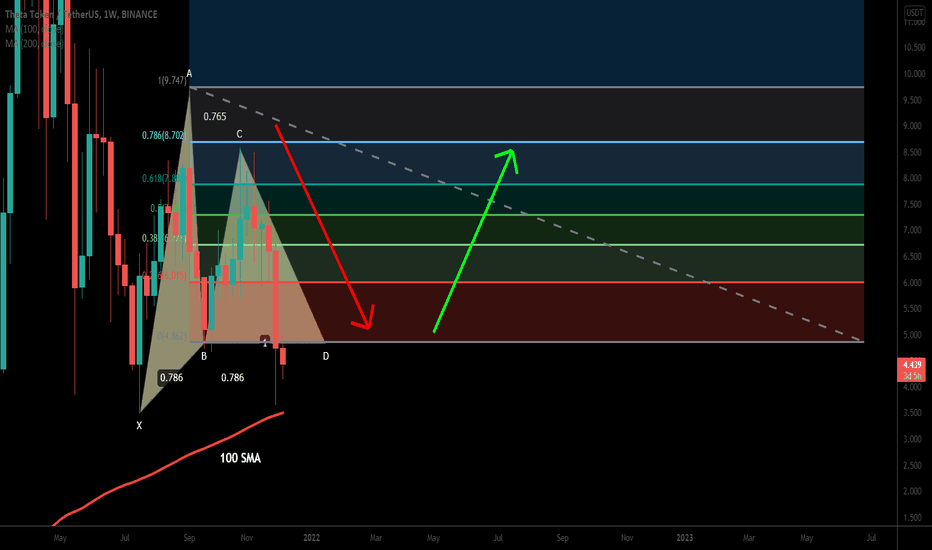Select pattern point label A
The height and width of the screenshot is (550, 932).
pyautogui.click(x=189, y=74)
